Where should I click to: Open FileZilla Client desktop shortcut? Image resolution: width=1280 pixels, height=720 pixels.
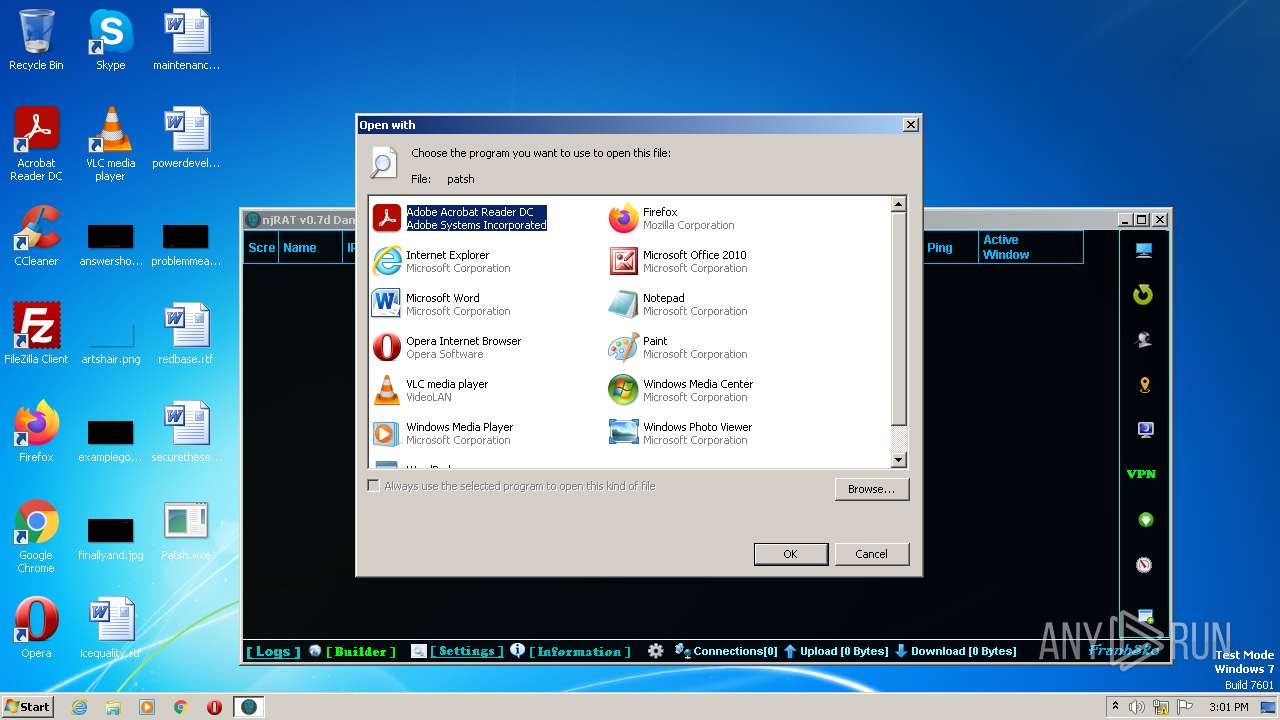(36, 334)
